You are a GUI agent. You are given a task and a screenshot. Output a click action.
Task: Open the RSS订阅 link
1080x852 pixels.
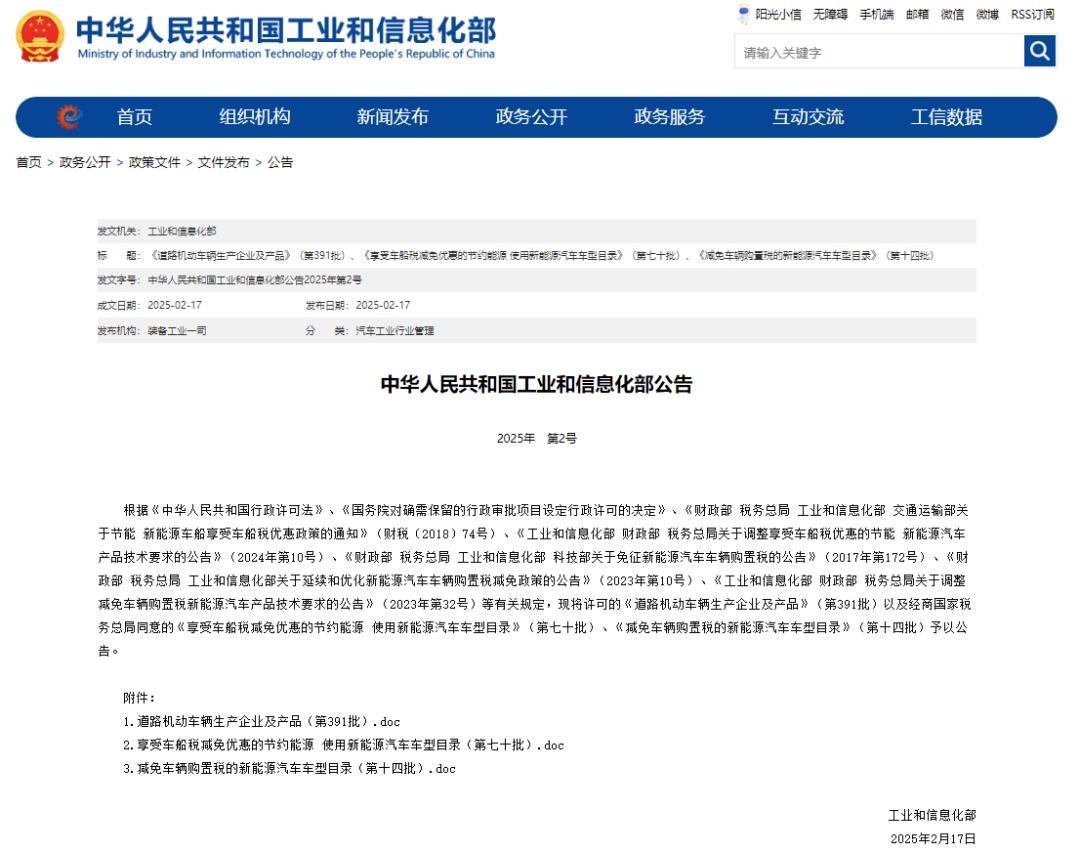pyautogui.click(x=1032, y=14)
